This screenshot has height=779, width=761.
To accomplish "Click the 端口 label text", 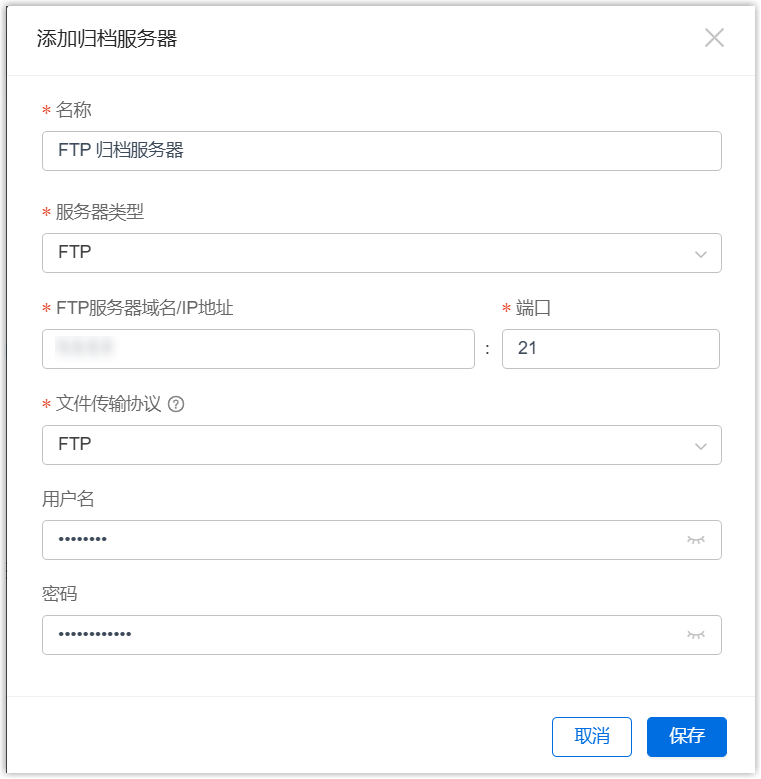I will [x=534, y=308].
